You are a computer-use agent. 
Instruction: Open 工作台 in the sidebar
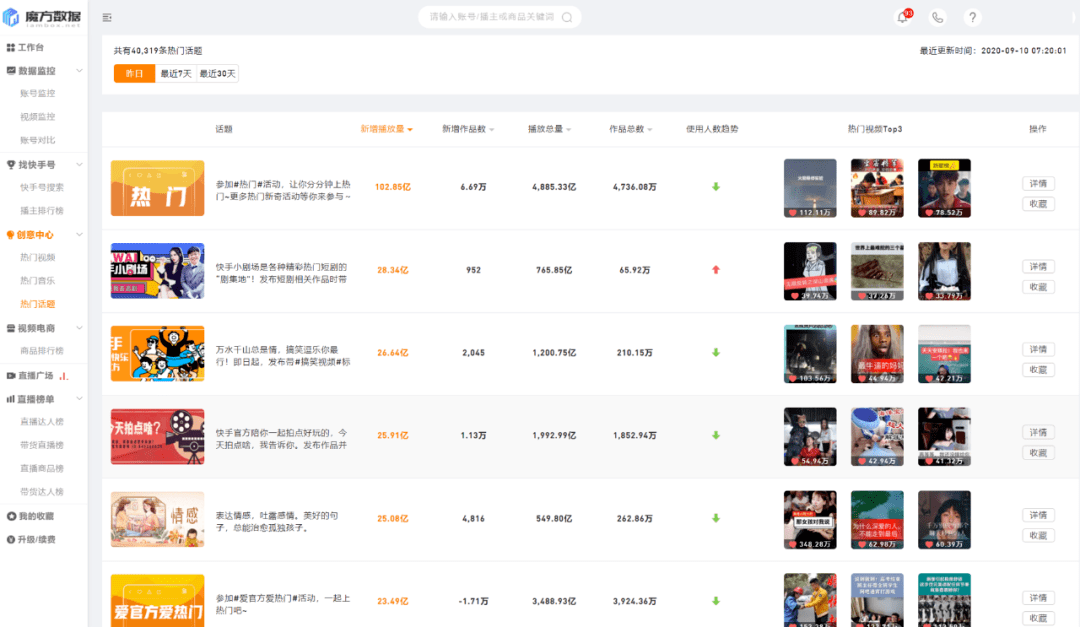(31, 48)
